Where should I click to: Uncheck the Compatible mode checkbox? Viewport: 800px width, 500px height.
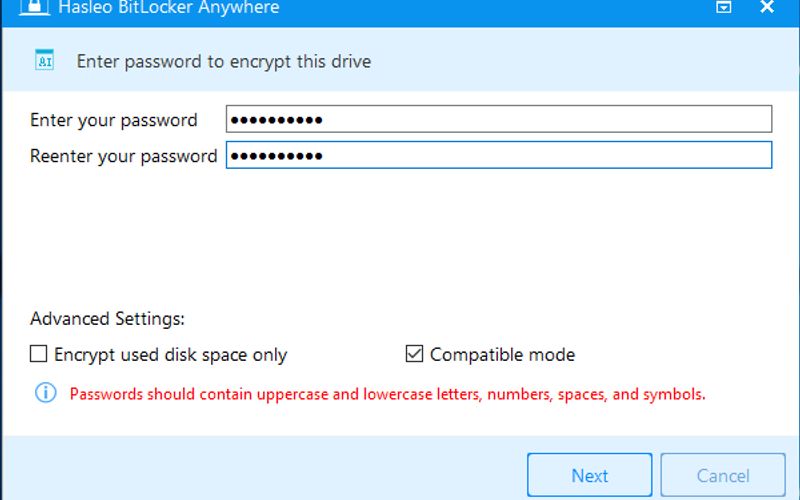[x=414, y=354]
